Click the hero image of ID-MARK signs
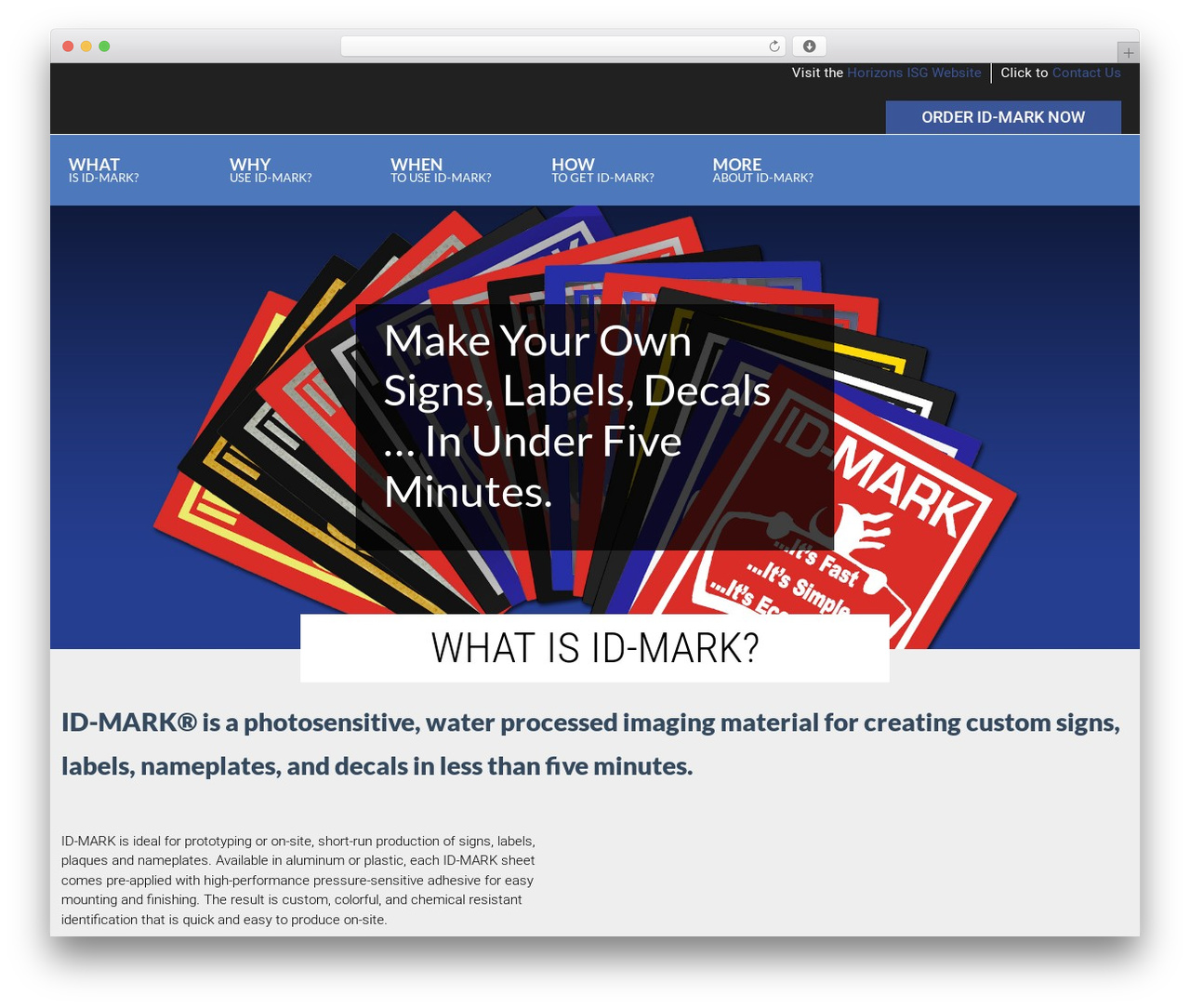The height and width of the screenshot is (1008, 1190). click(595, 427)
